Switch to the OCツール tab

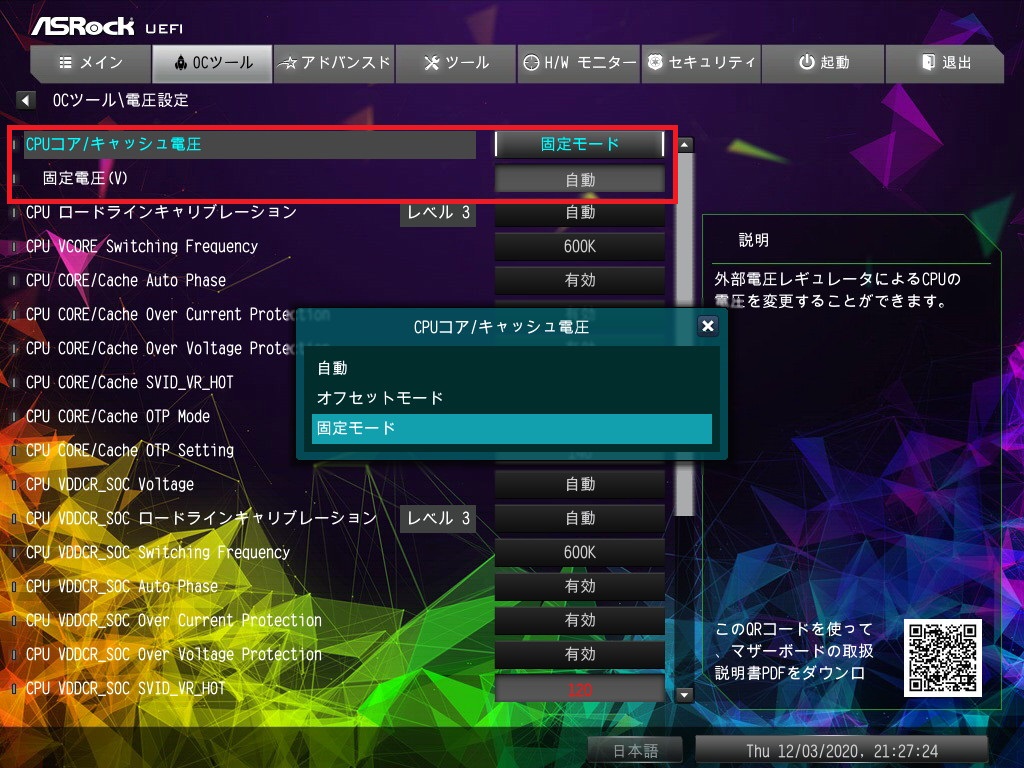[x=212, y=63]
